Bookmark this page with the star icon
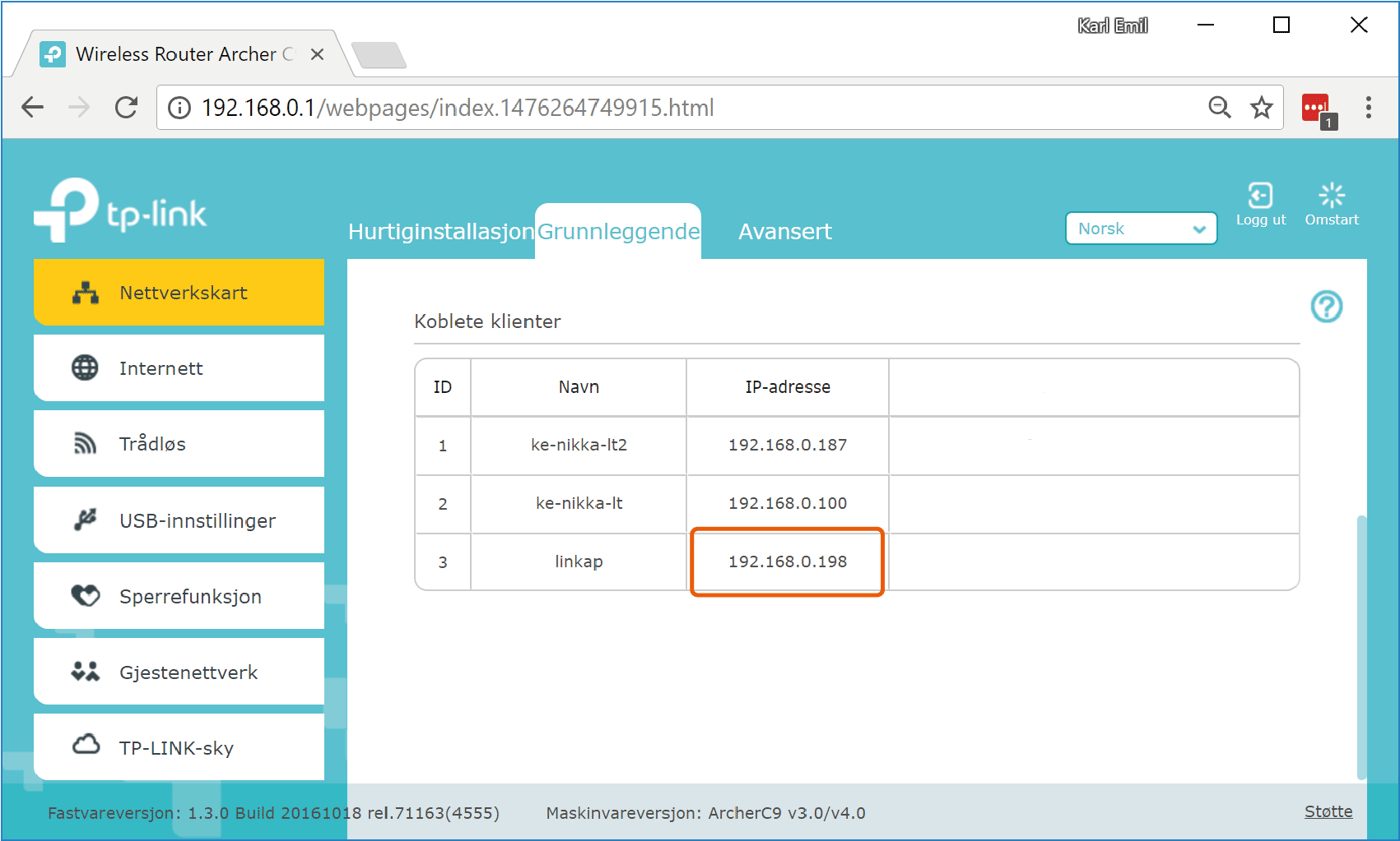 tap(1262, 107)
